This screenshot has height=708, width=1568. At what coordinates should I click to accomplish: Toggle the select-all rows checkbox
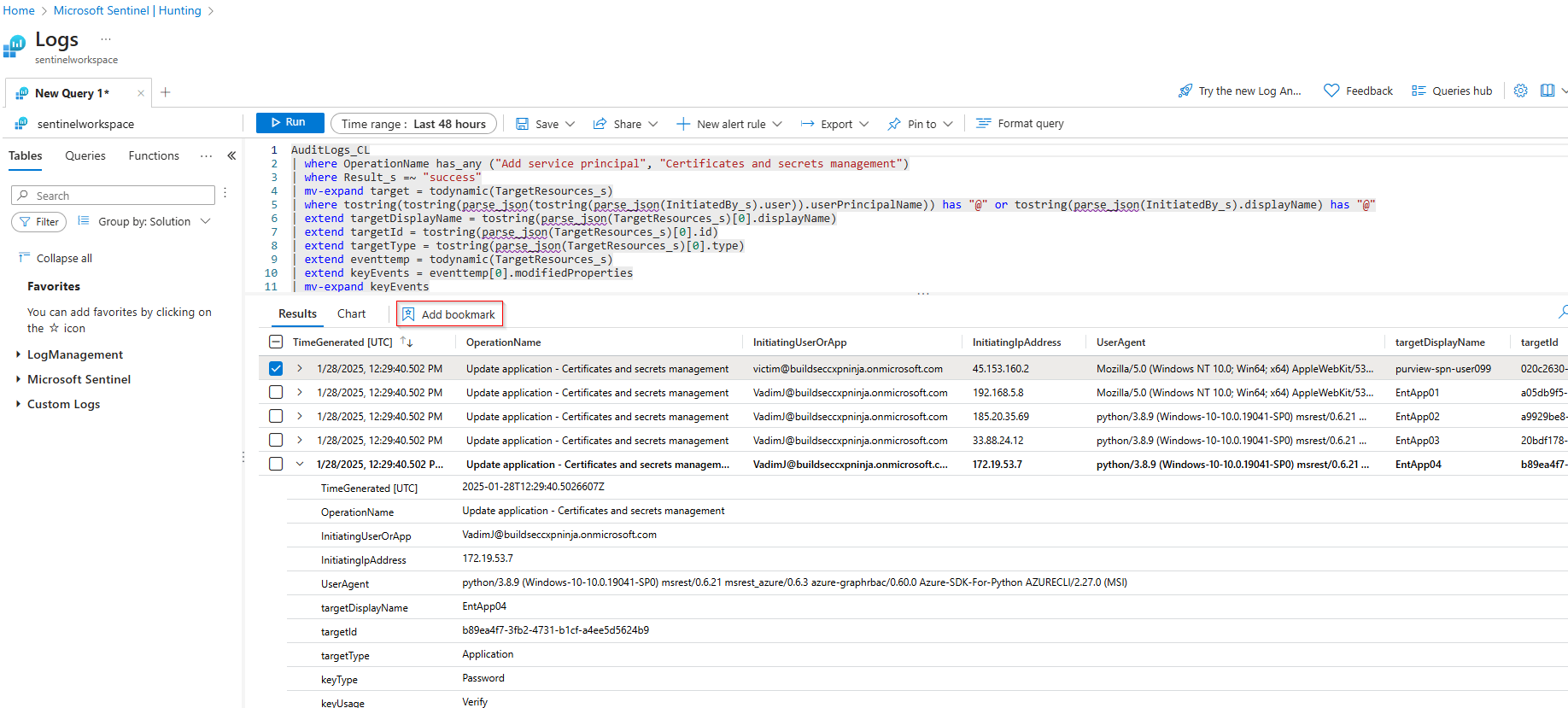[x=276, y=342]
